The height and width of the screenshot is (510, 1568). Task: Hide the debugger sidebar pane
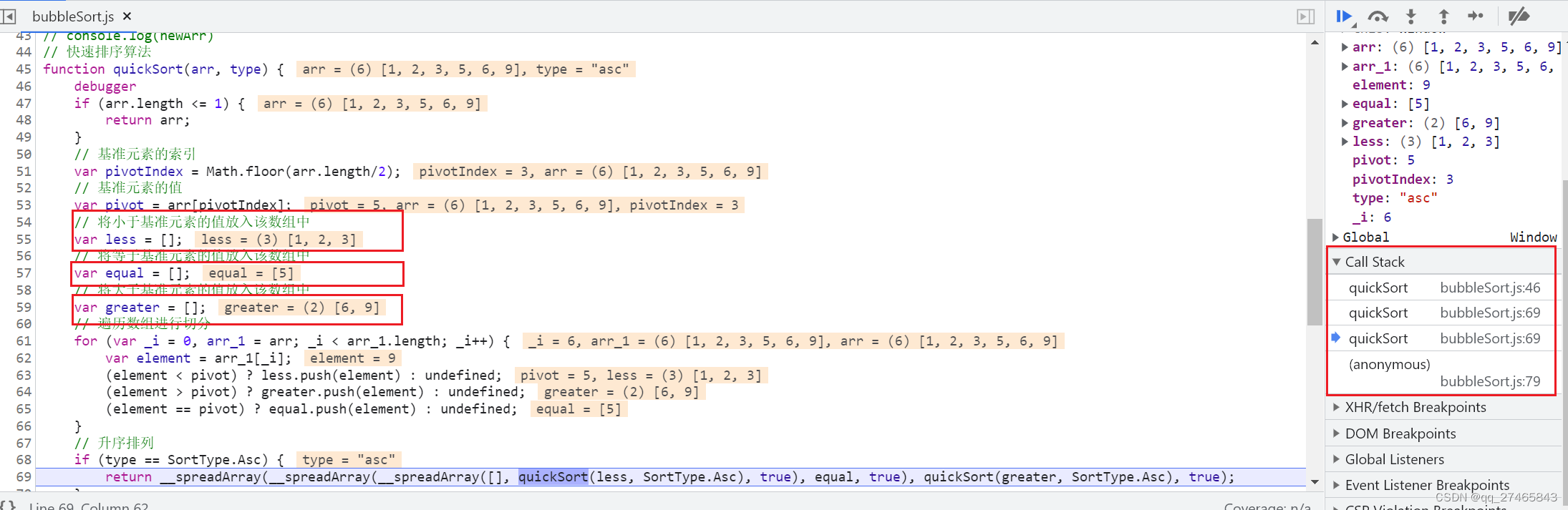pos(1305,16)
